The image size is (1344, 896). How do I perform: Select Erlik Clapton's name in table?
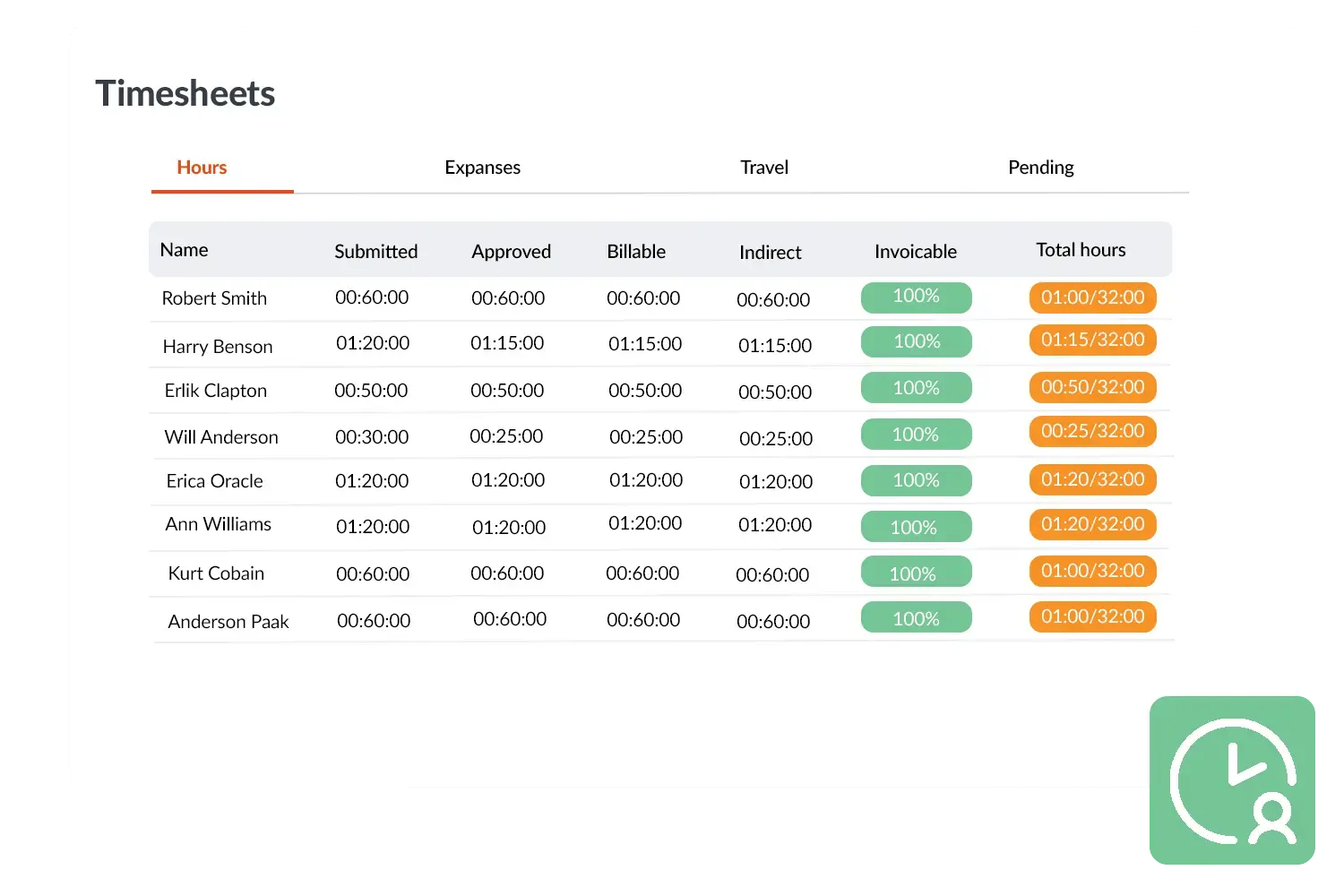tap(216, 391)
